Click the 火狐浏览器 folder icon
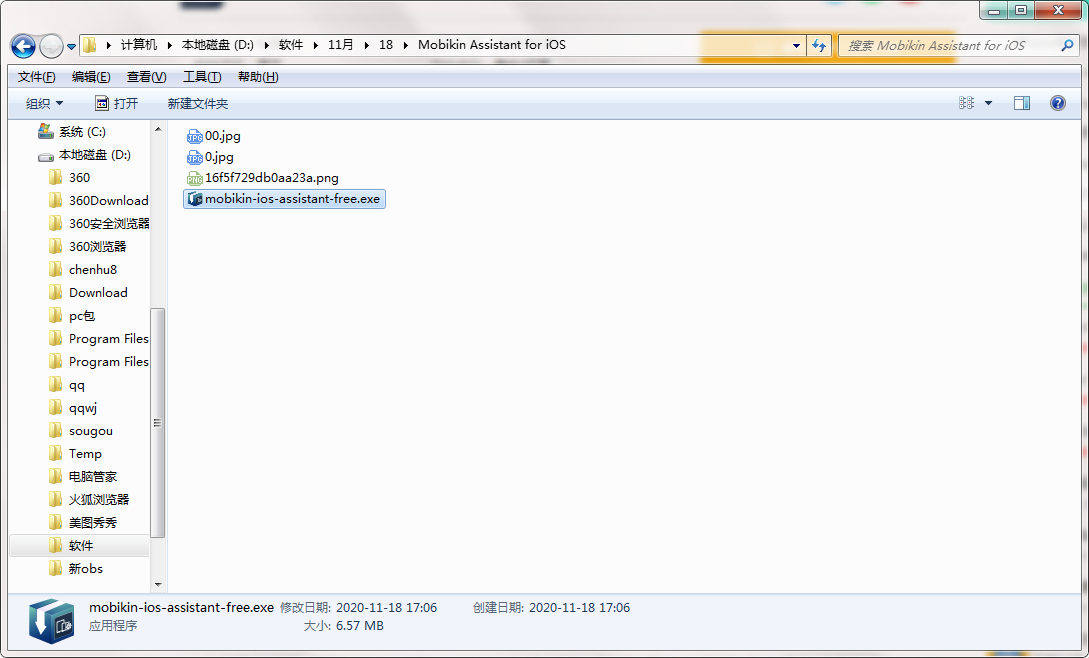Screen dimensions: 1089x658 tap(56, 499)
